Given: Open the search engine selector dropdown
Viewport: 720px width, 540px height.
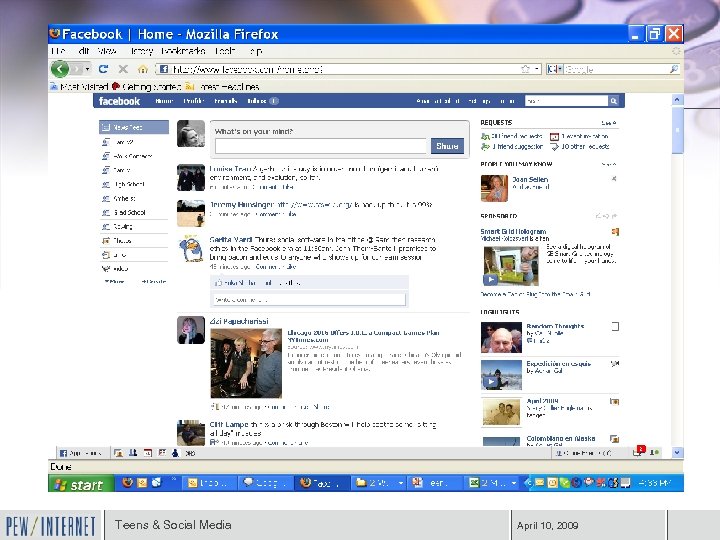Looking at the screenshot, I should click(555, 69).
